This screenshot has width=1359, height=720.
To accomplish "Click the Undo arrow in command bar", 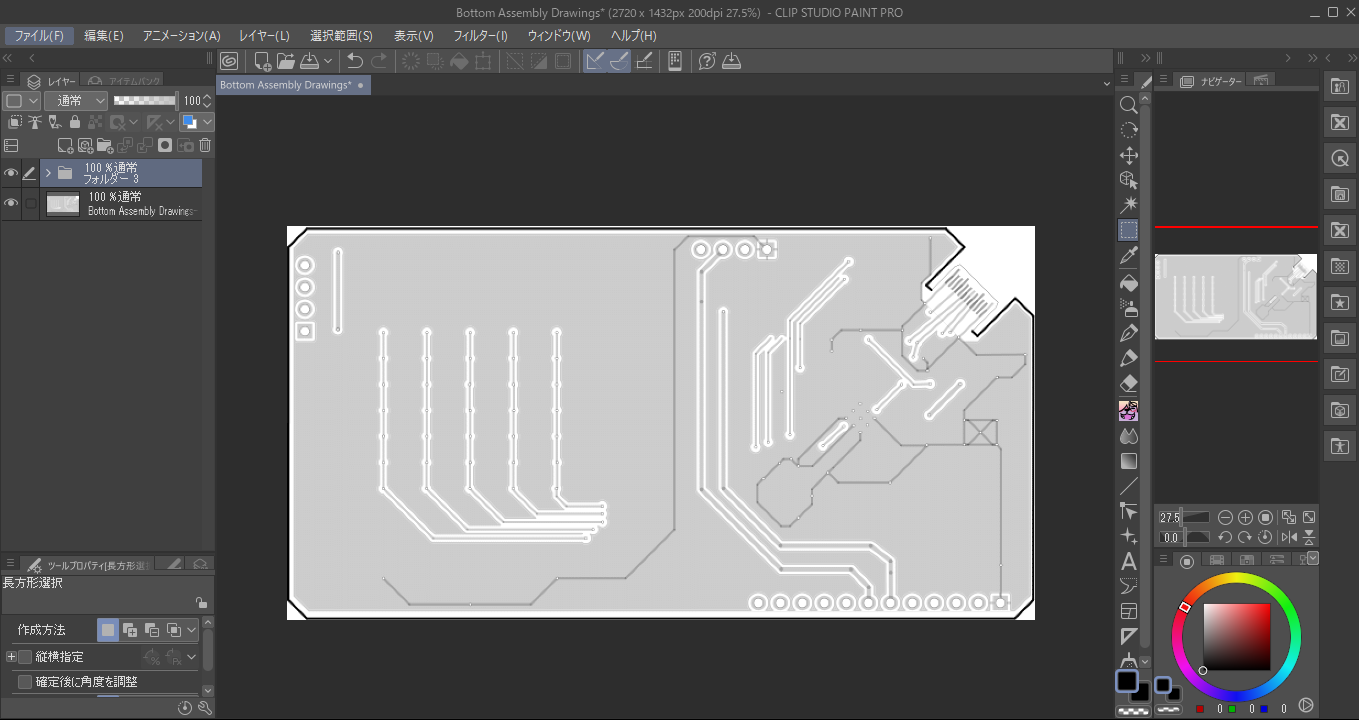I will (354, 61).
